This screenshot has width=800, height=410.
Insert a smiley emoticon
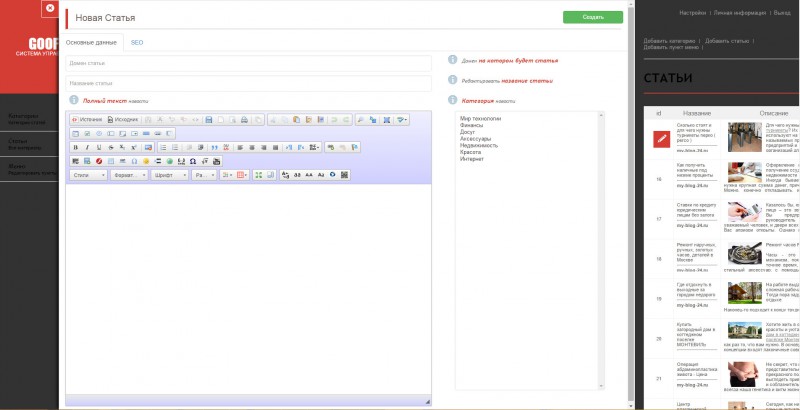[x=146, y=161]
